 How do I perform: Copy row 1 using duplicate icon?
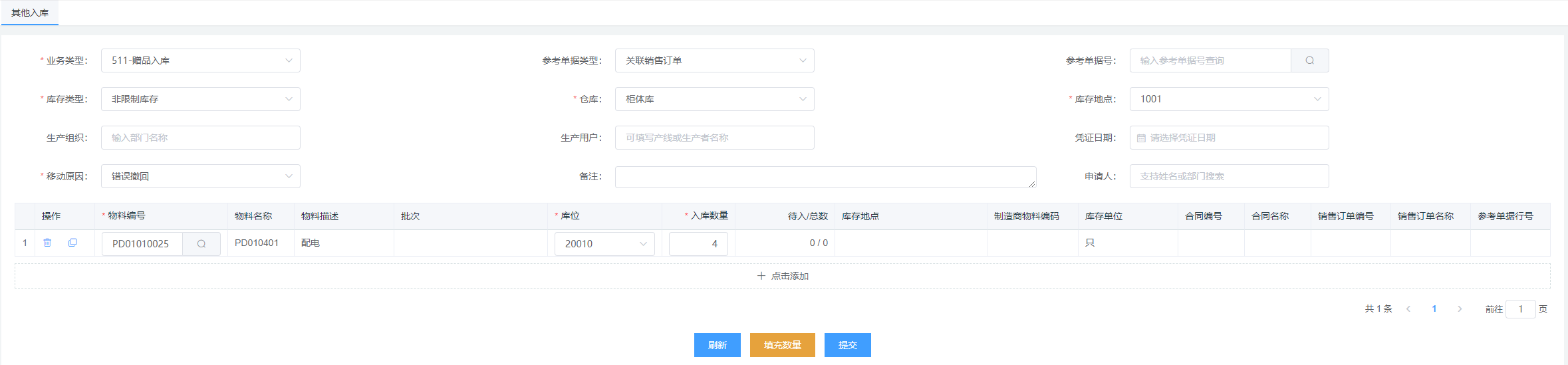(72, 243)
